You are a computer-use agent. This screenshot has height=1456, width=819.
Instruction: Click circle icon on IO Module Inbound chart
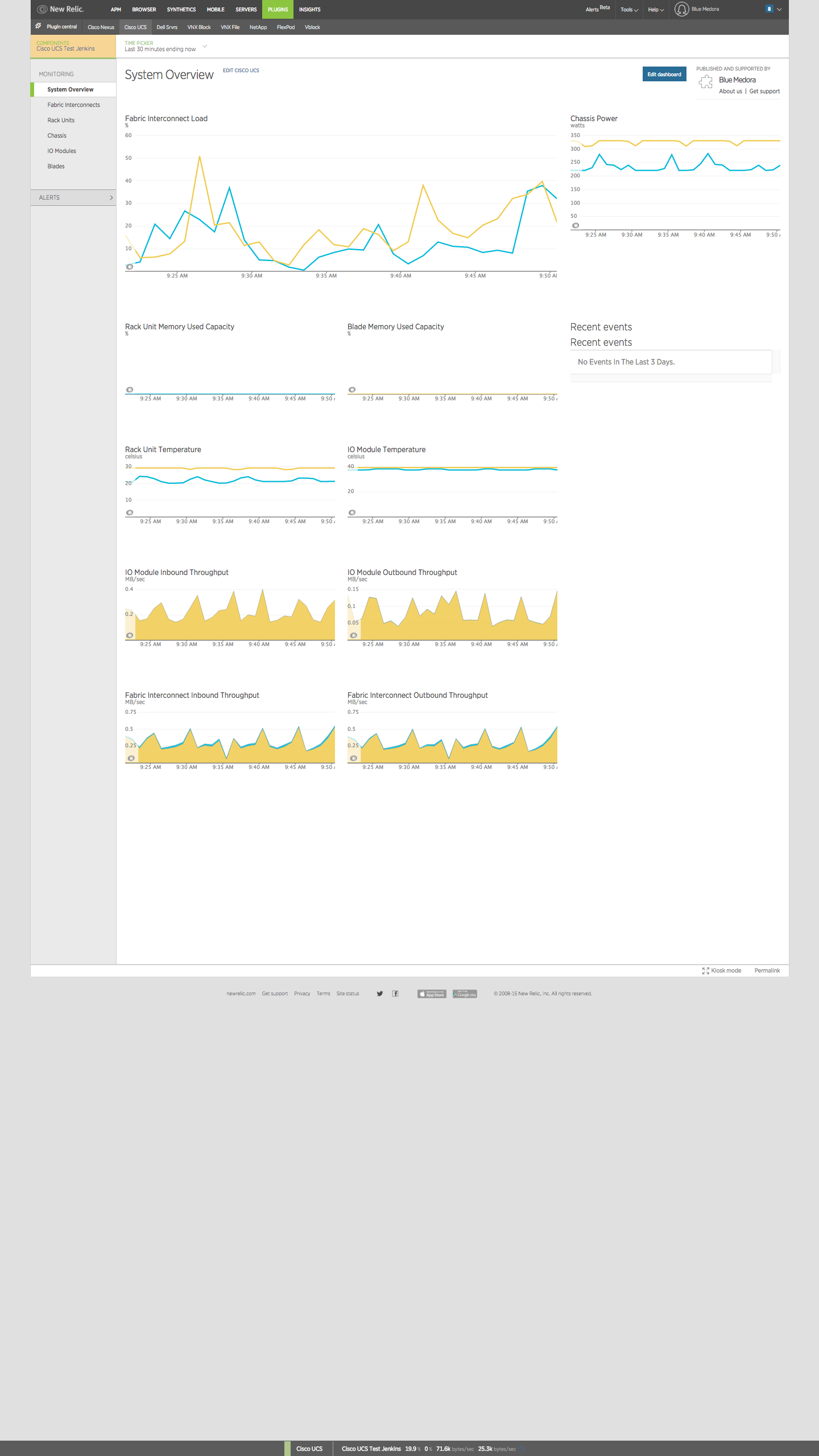[130, 635]
